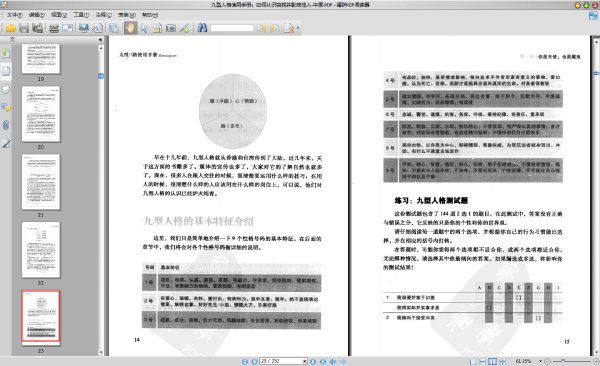Viewport: 600px width, 366px height.
Task: Go to previous page button
Action: [254, 361]
